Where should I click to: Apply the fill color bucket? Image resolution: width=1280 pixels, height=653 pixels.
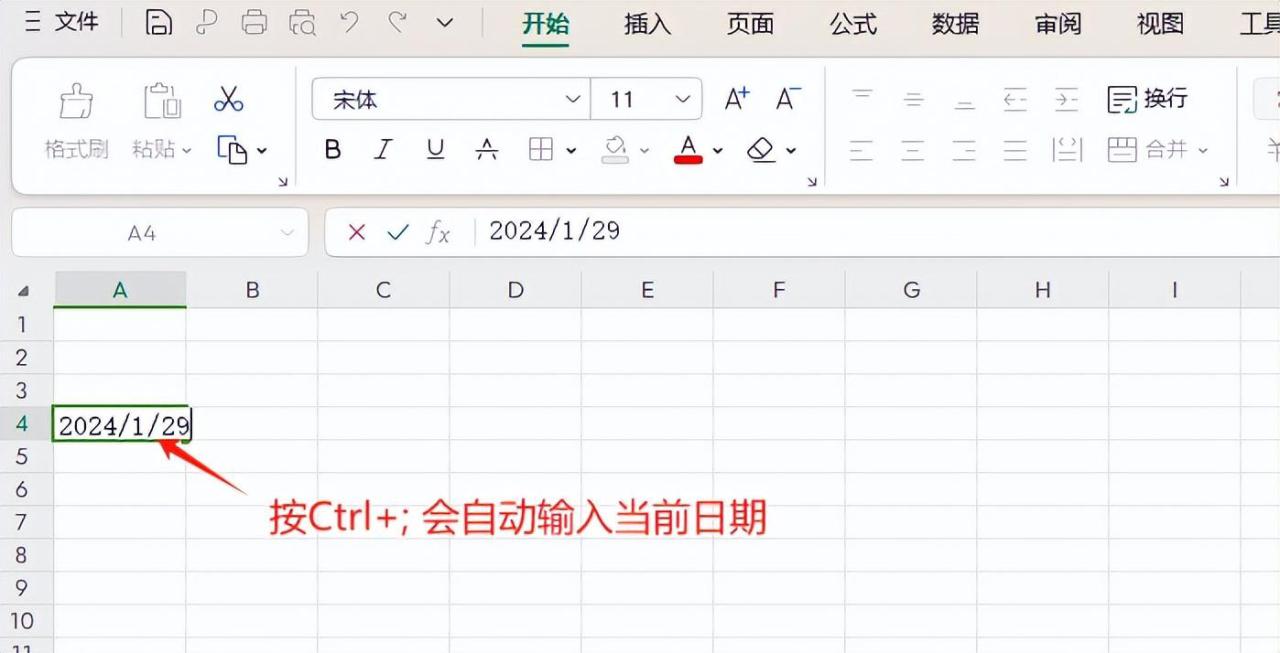coord(615,150)
